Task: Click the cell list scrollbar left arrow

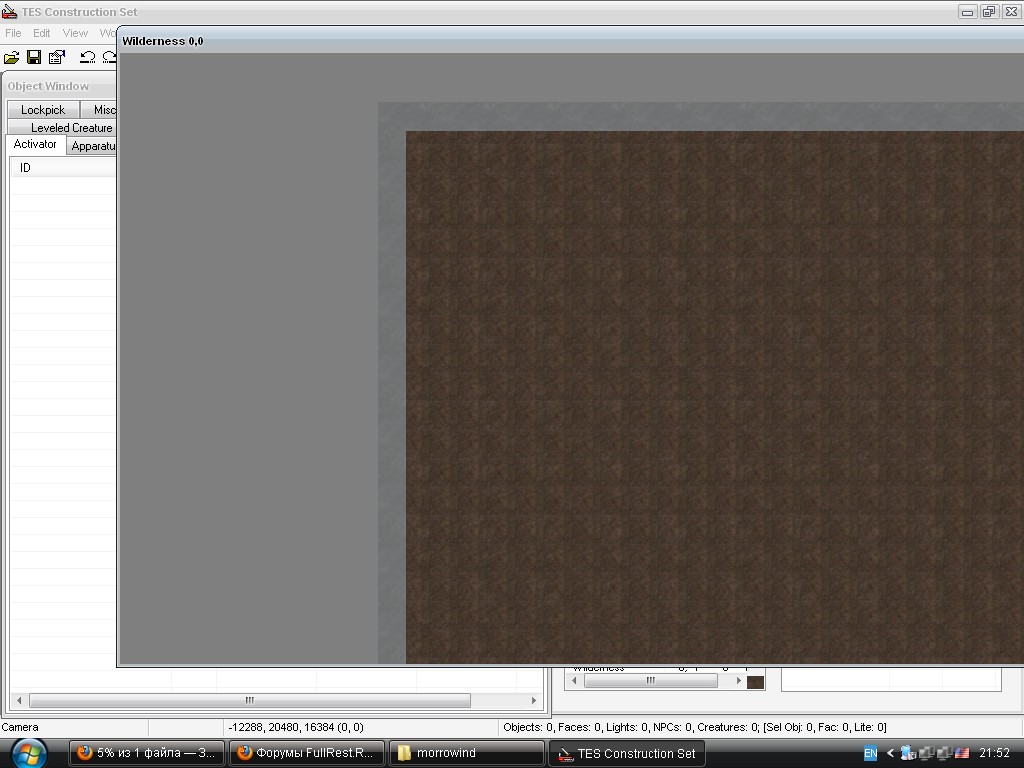Action: point(574,681)
